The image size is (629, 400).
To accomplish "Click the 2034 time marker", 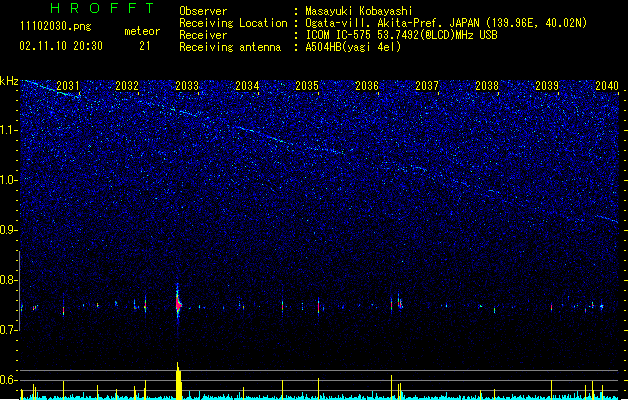I will [x=247, y=86].
